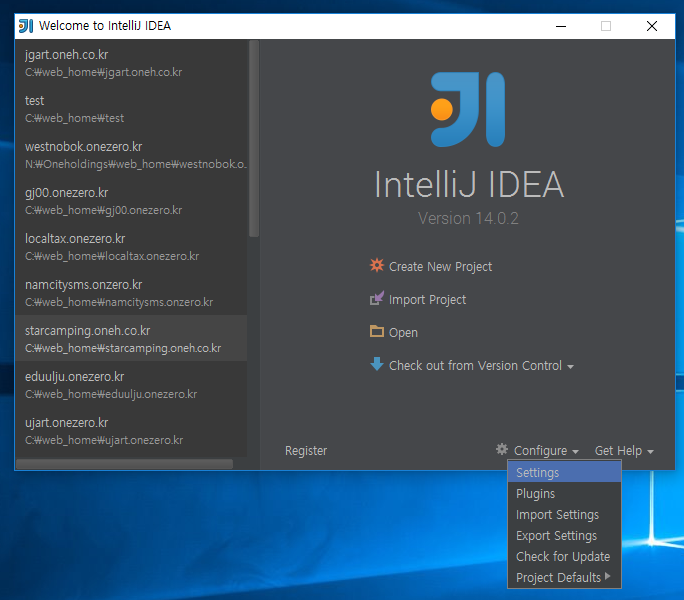
Task: Open Plugins from Configure menu
Action: click(x=564, y=494)
